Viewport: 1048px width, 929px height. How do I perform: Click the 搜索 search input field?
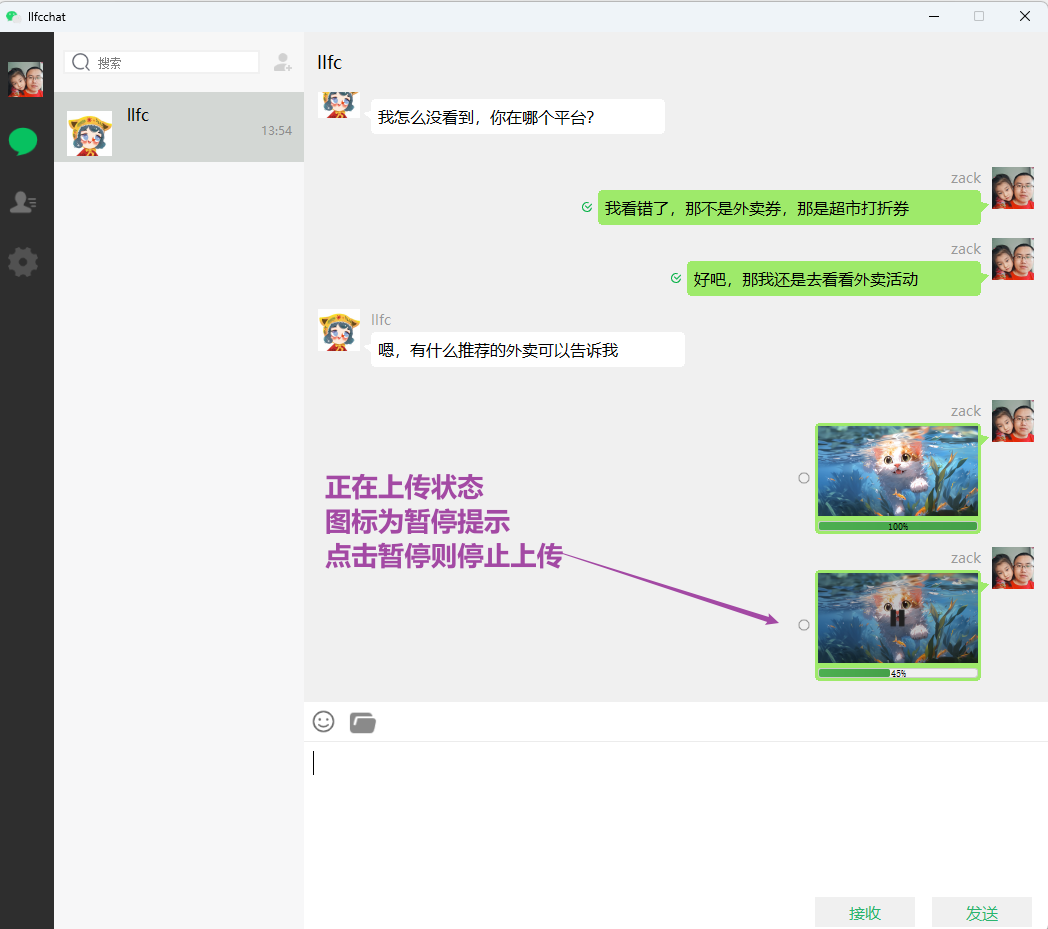click(x=175, y=62)
